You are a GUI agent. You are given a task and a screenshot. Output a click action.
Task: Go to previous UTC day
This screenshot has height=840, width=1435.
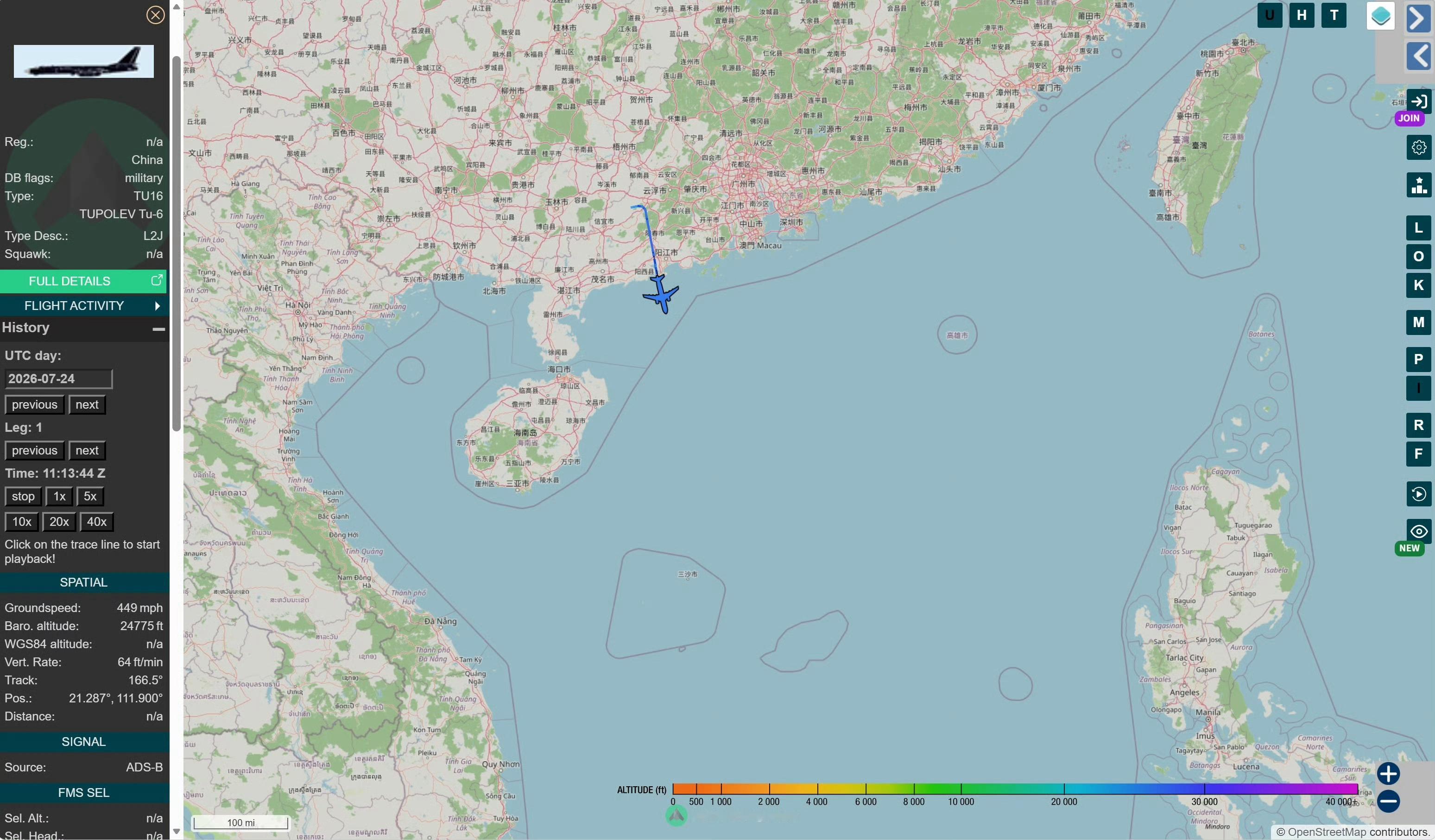pyautogui.click(x=35, y=405)
